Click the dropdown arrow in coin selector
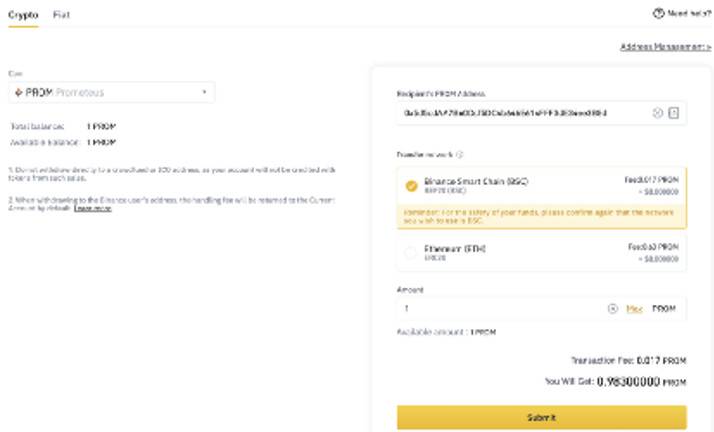The width and height of the screenshot is (714, 432). click(204, 92)
